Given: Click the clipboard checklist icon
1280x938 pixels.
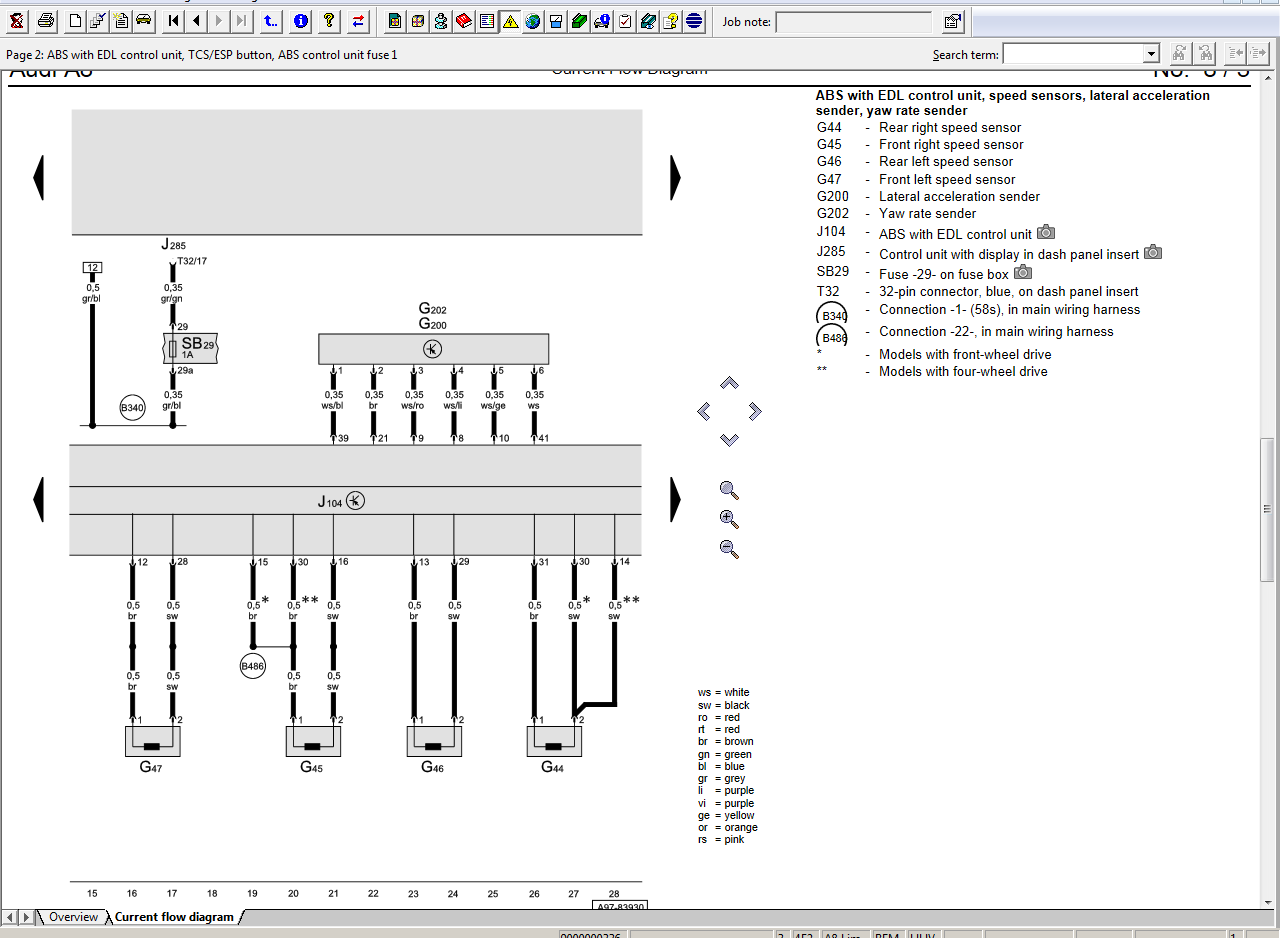Looking at the screenshot, I should [625, 20].
